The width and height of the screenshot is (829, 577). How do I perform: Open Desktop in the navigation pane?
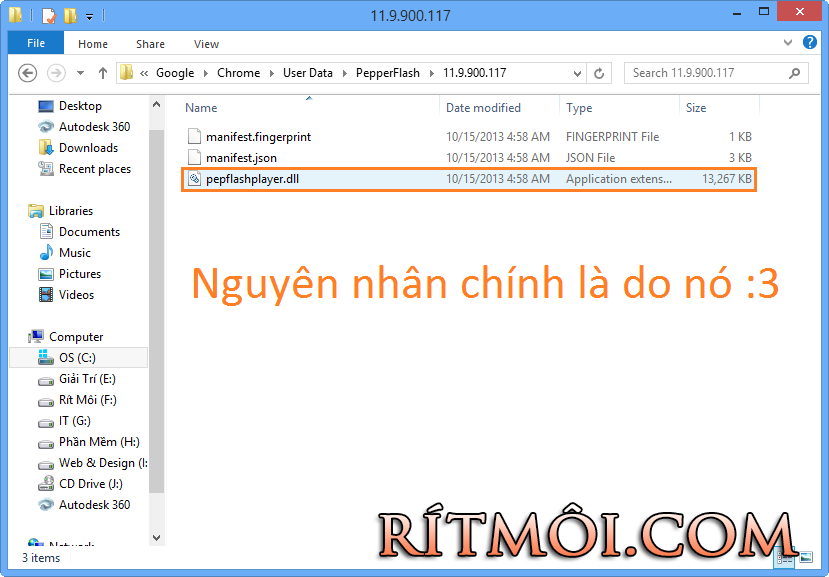[80, 106]
